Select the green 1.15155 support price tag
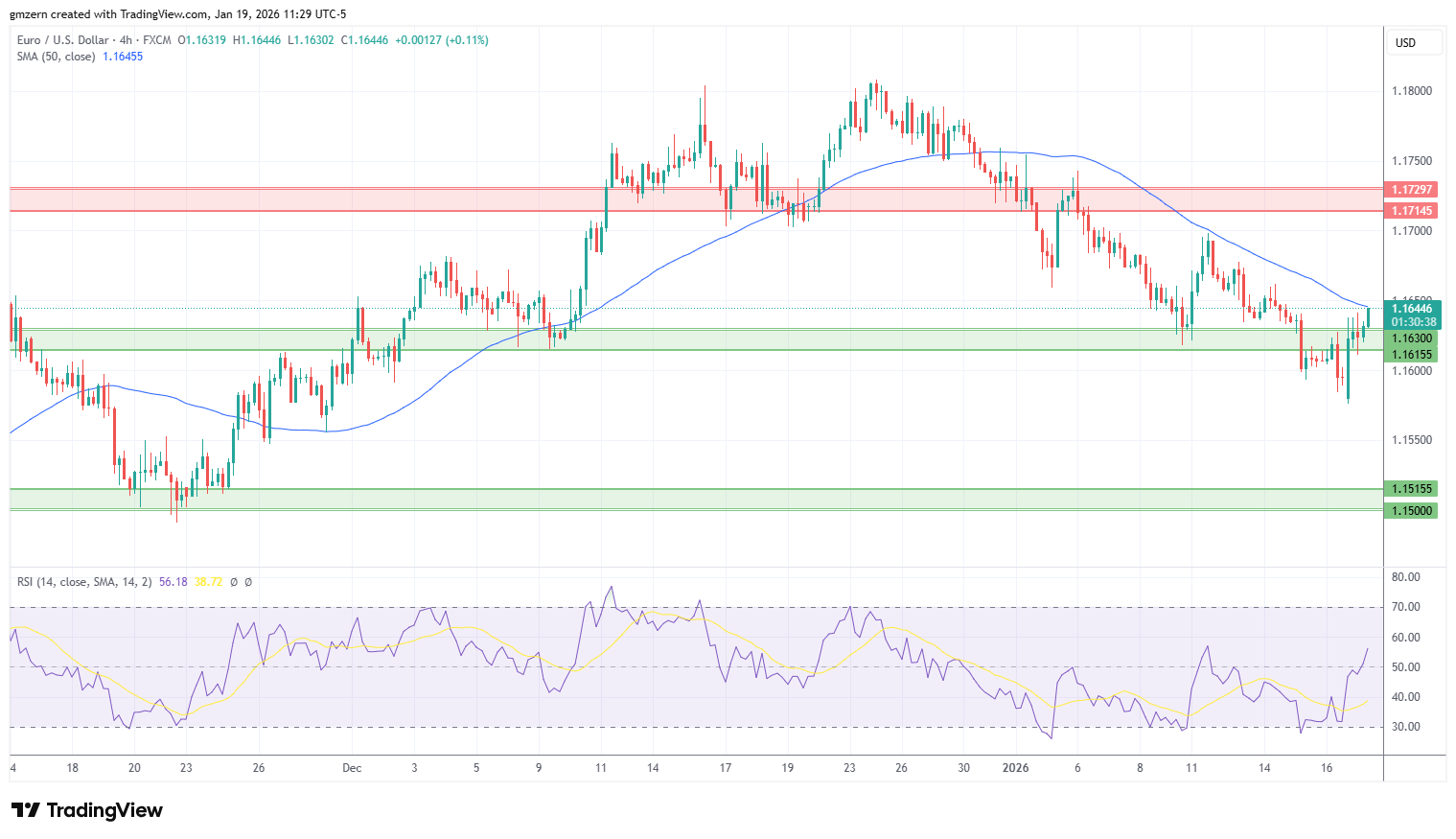The width and height of the screenshot is (1456, 839). pos(1412,489)
